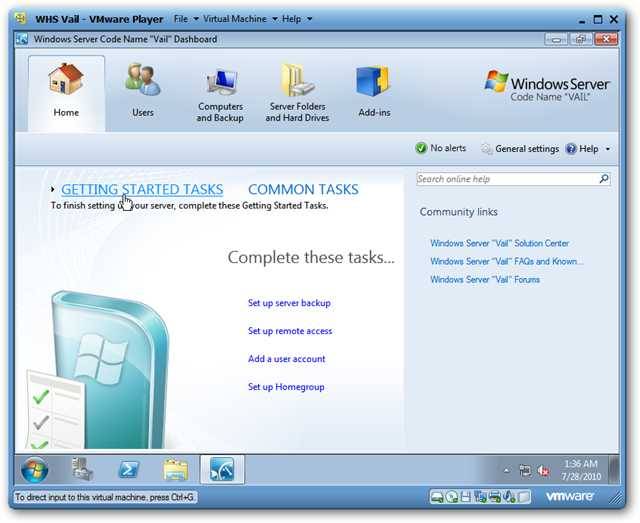Click the VMware Player title icon
640x523 pixels.
(21, 18)
